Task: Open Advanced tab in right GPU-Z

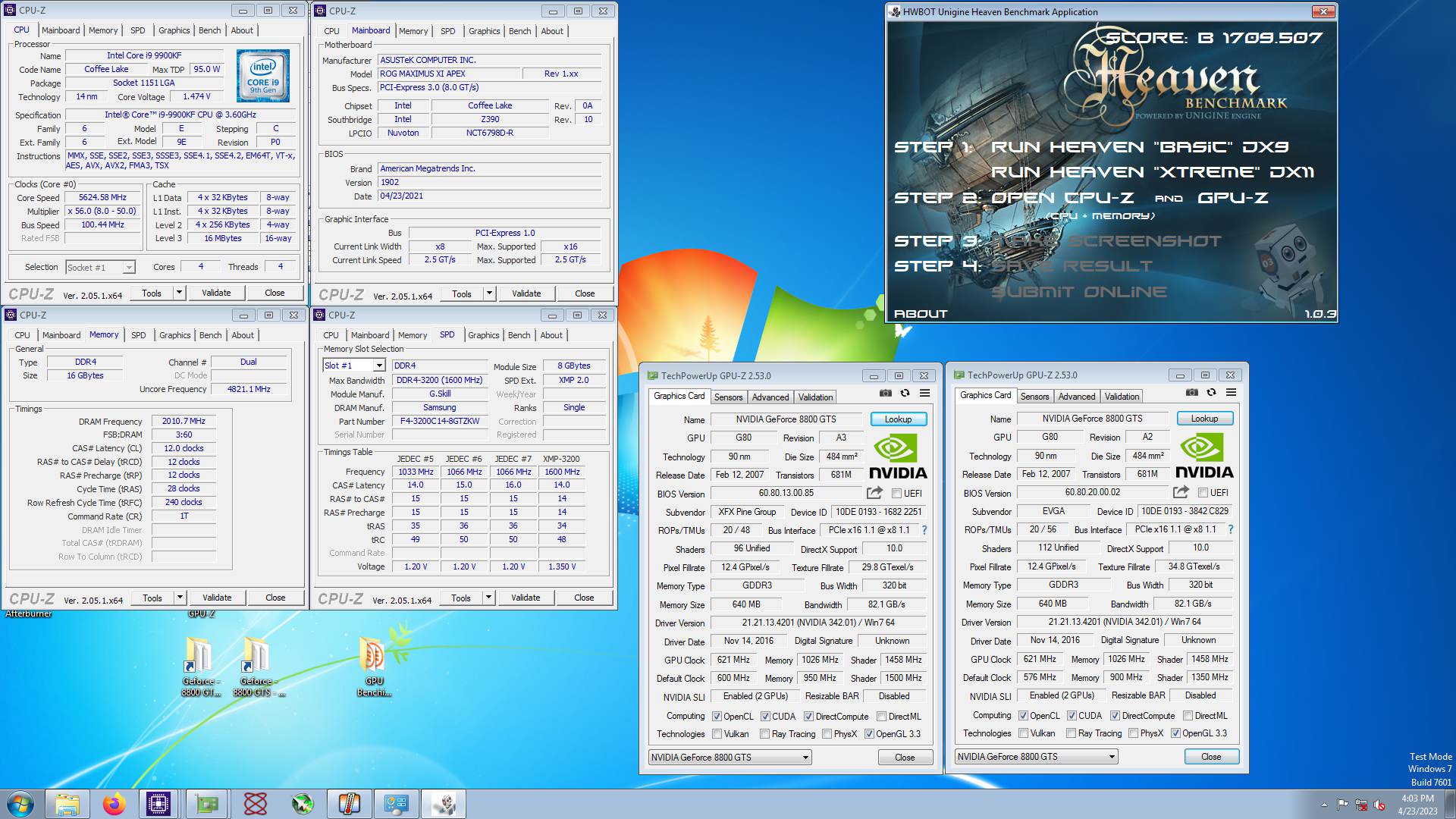Action: [1077, 397]
